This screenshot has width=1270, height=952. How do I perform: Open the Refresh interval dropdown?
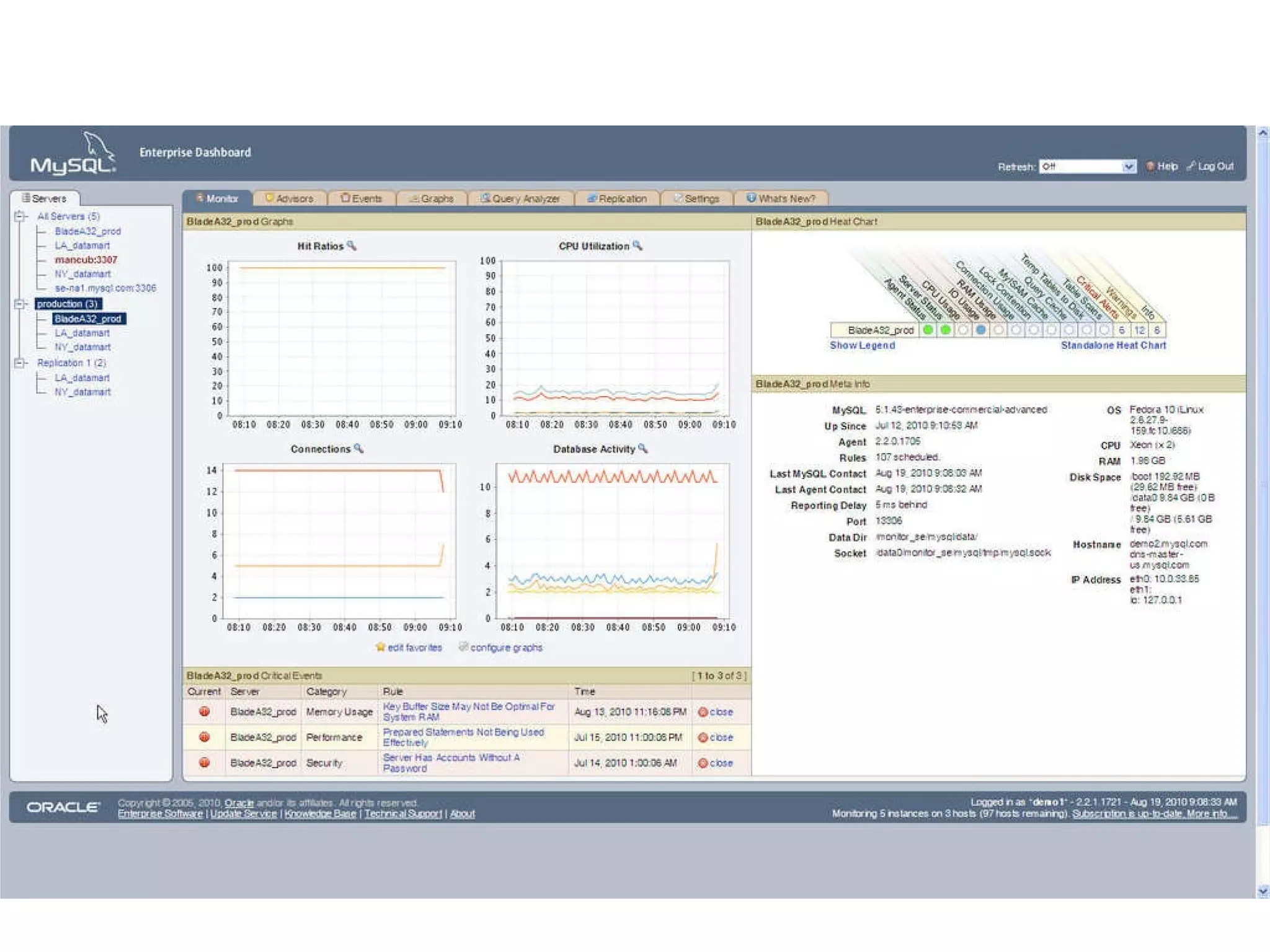click(x=1129, y=166)
